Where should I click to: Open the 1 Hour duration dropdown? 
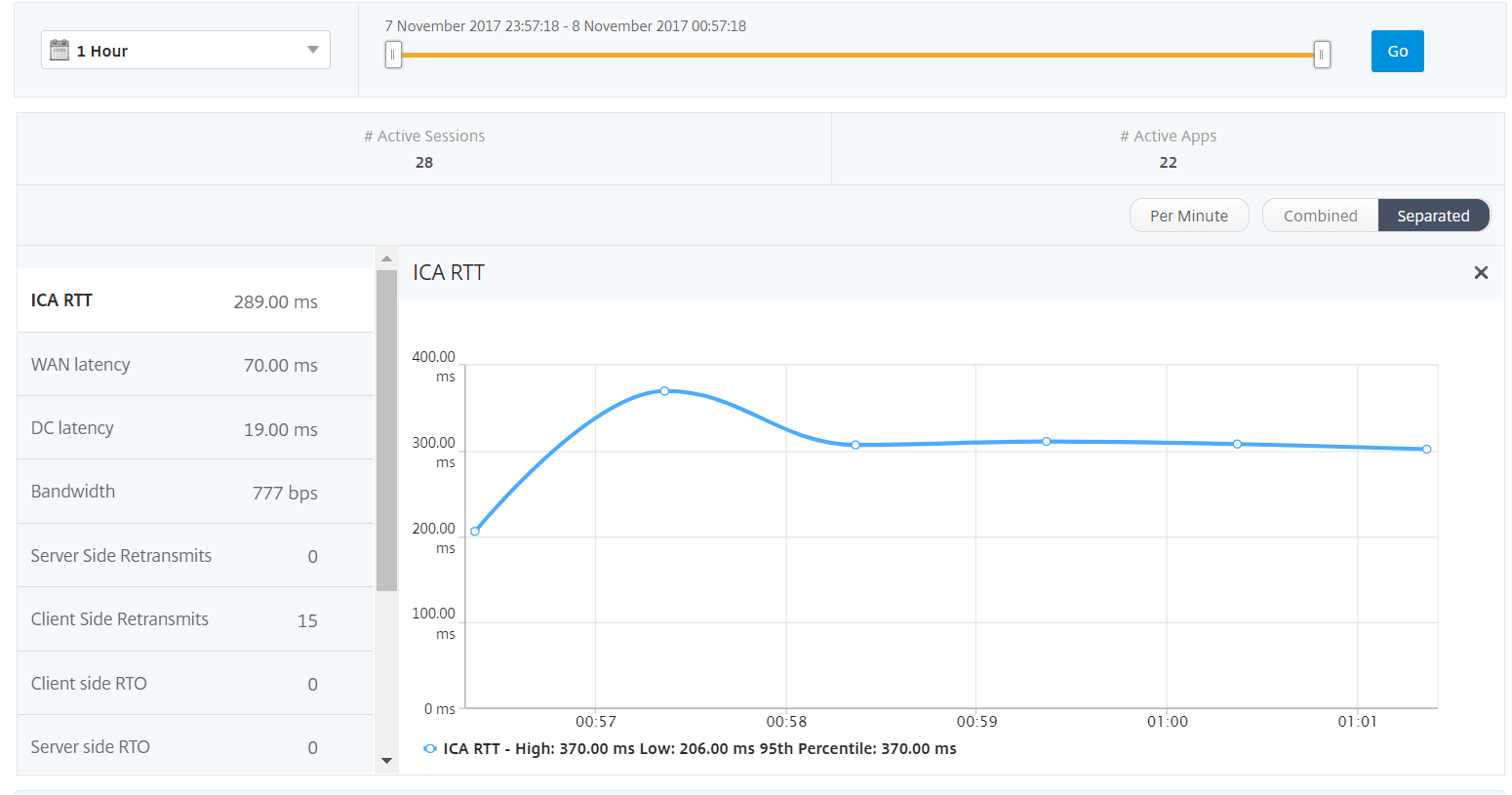coord(185,49)
